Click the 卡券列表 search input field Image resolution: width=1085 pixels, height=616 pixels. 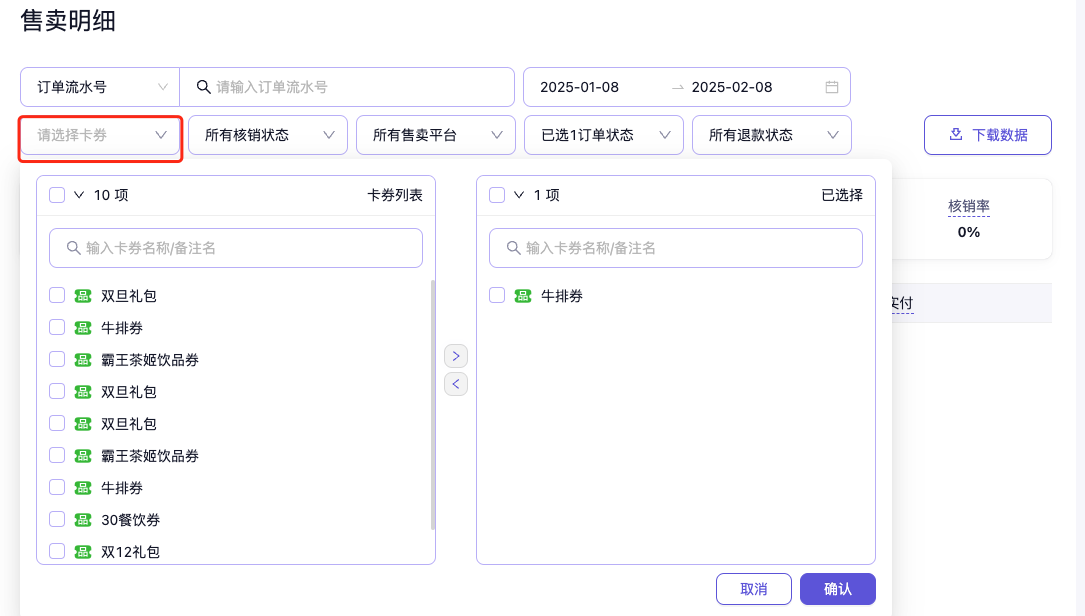[236, 248]
